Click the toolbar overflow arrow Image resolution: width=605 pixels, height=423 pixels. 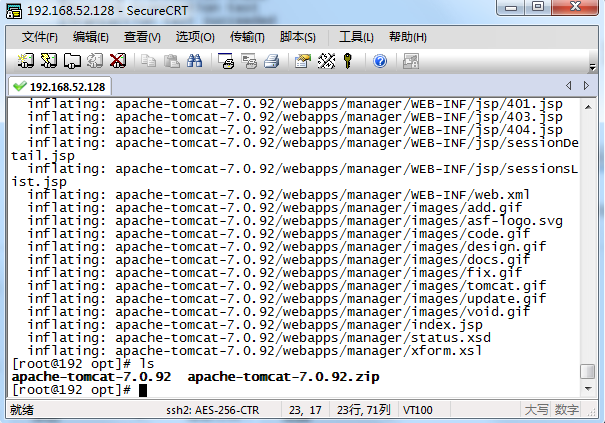click(592, 68)
